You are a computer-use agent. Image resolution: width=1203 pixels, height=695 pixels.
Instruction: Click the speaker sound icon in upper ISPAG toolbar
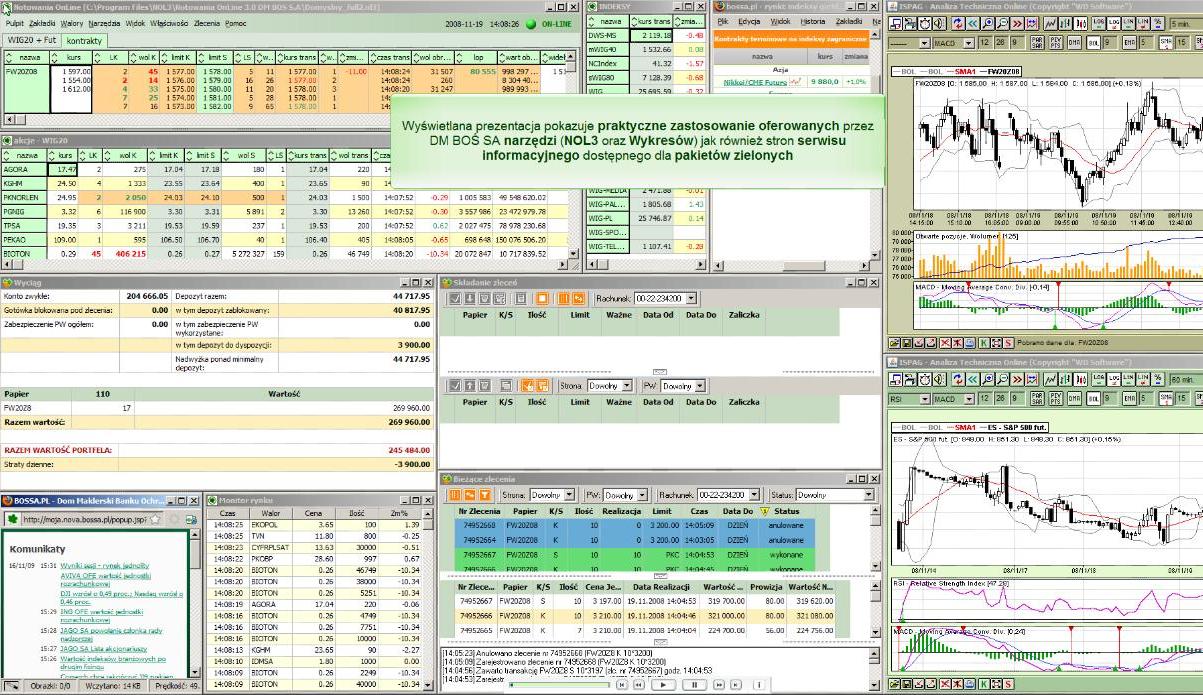(939, 23)
